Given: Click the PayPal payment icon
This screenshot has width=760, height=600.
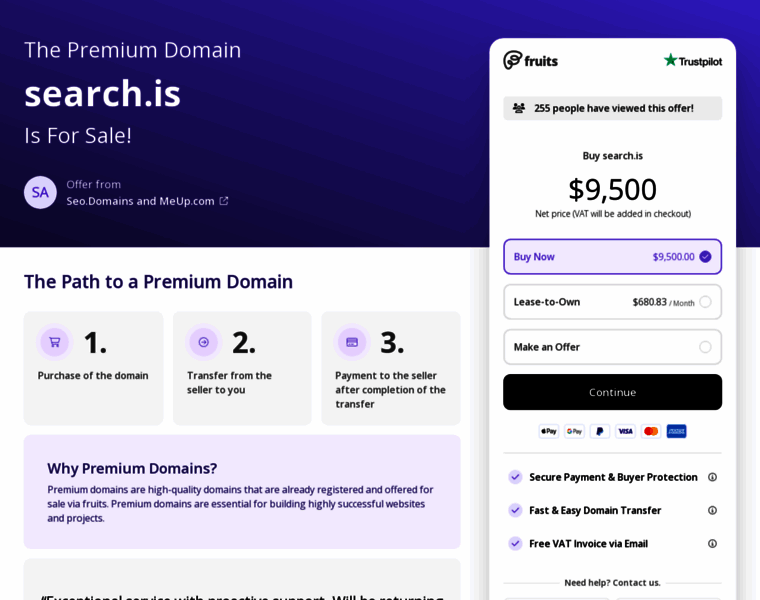Looking at the screenshot, I should (600, 431).
